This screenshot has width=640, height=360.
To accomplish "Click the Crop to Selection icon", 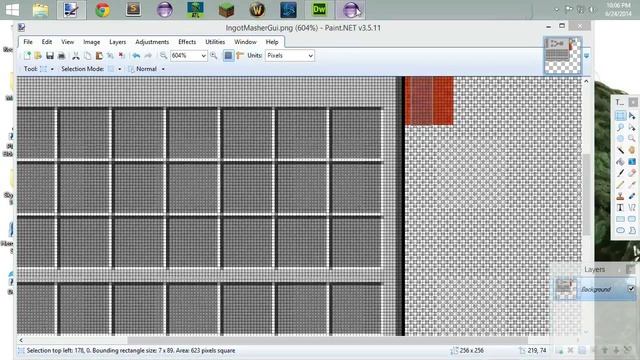I will click(110, 56).
